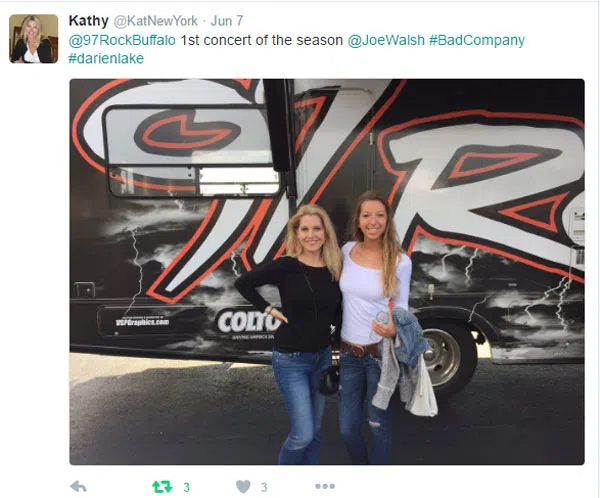Click the reply arrow icon

(78, 487)
